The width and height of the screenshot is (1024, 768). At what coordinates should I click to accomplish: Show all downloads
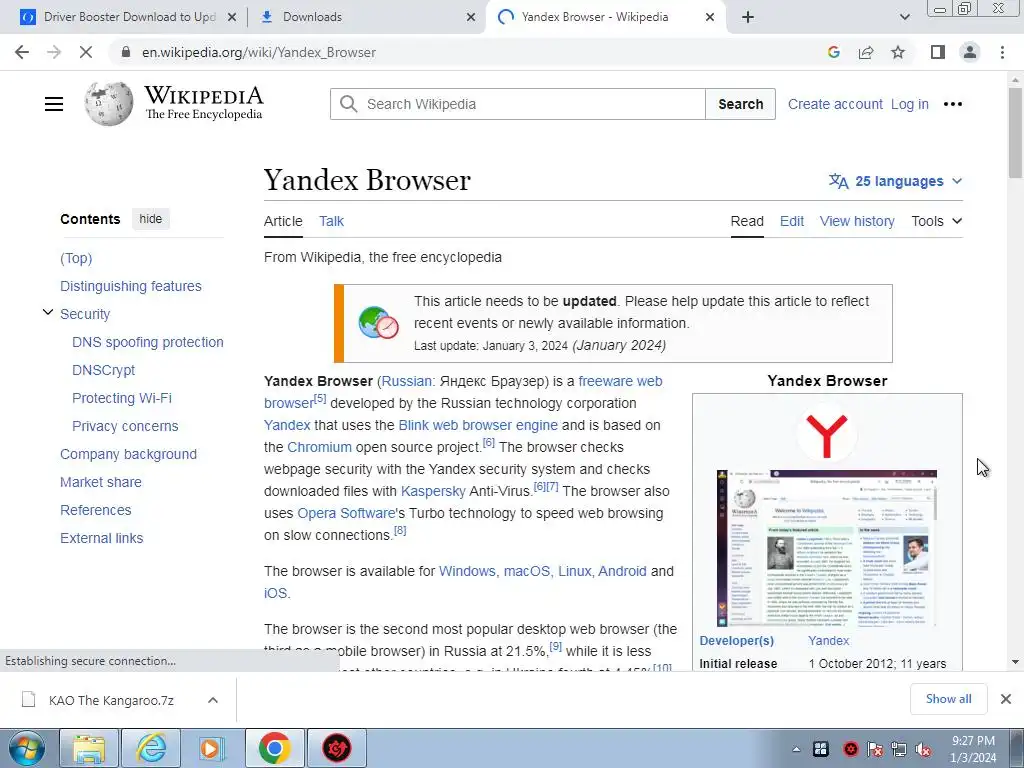tap(948, 699)
